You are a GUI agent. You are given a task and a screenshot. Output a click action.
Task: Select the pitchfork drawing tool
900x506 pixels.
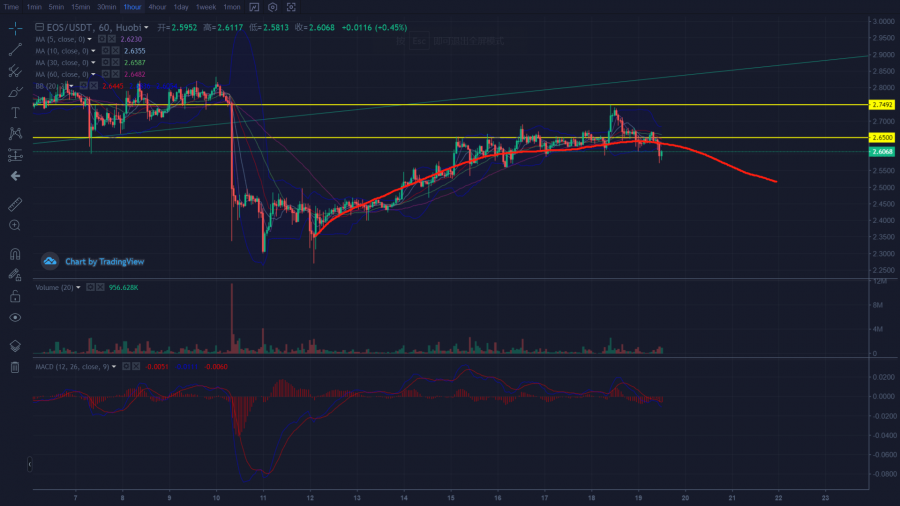tap(15, 71)
